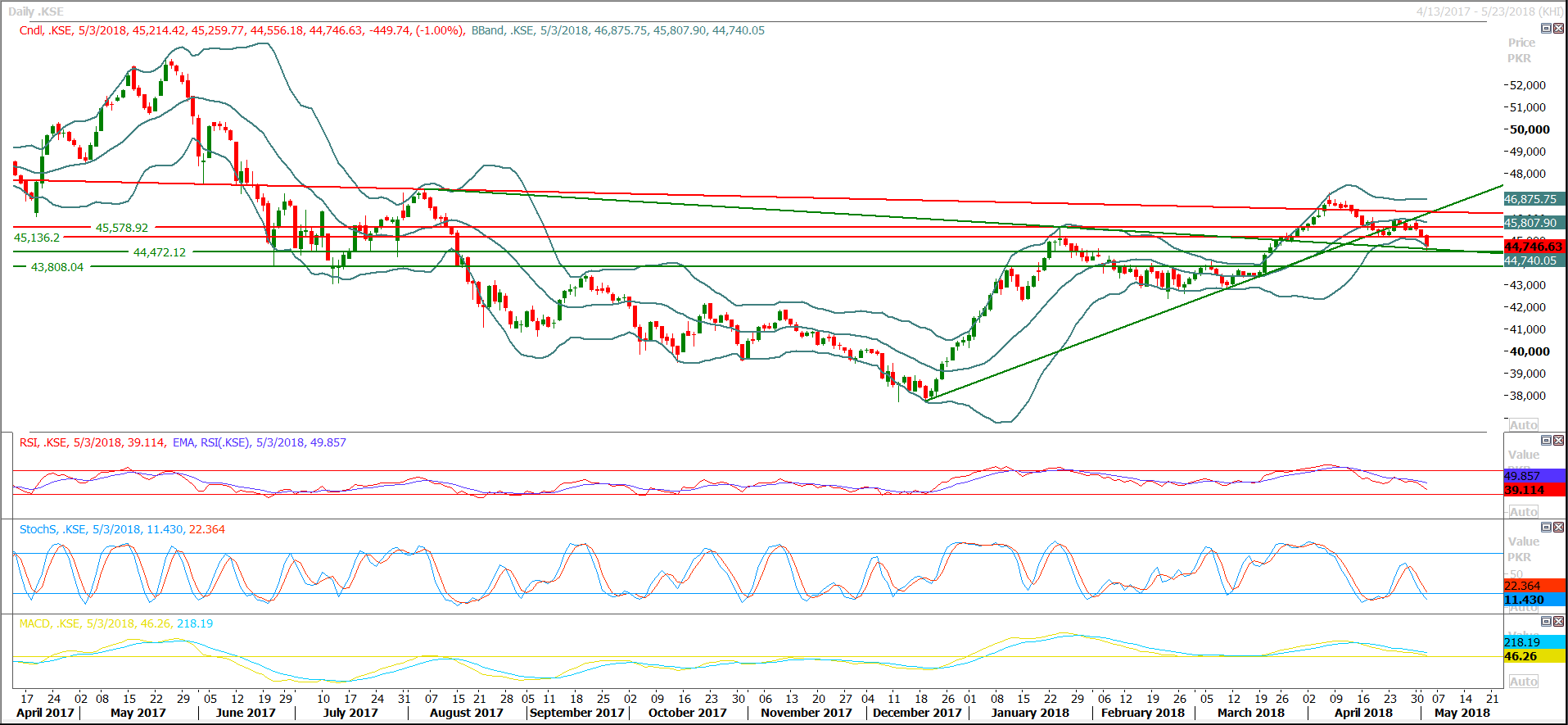Close the RSI indicator panel
Viewport: 1568px width, 725px height.
point(1558,441)
